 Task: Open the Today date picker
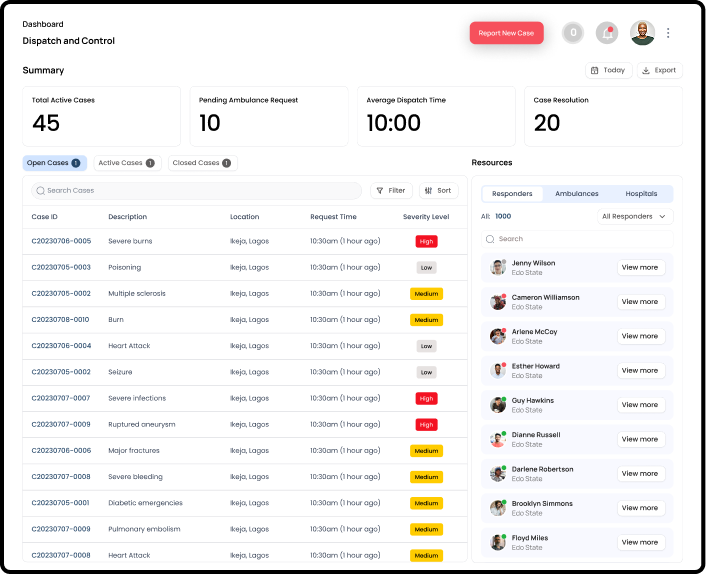(x=608, y=70)
